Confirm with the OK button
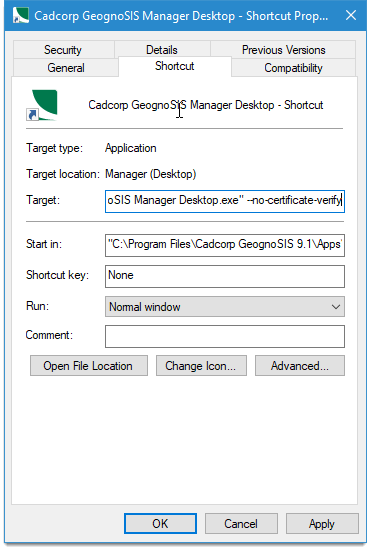371x551 pixels. pos(160,524)
